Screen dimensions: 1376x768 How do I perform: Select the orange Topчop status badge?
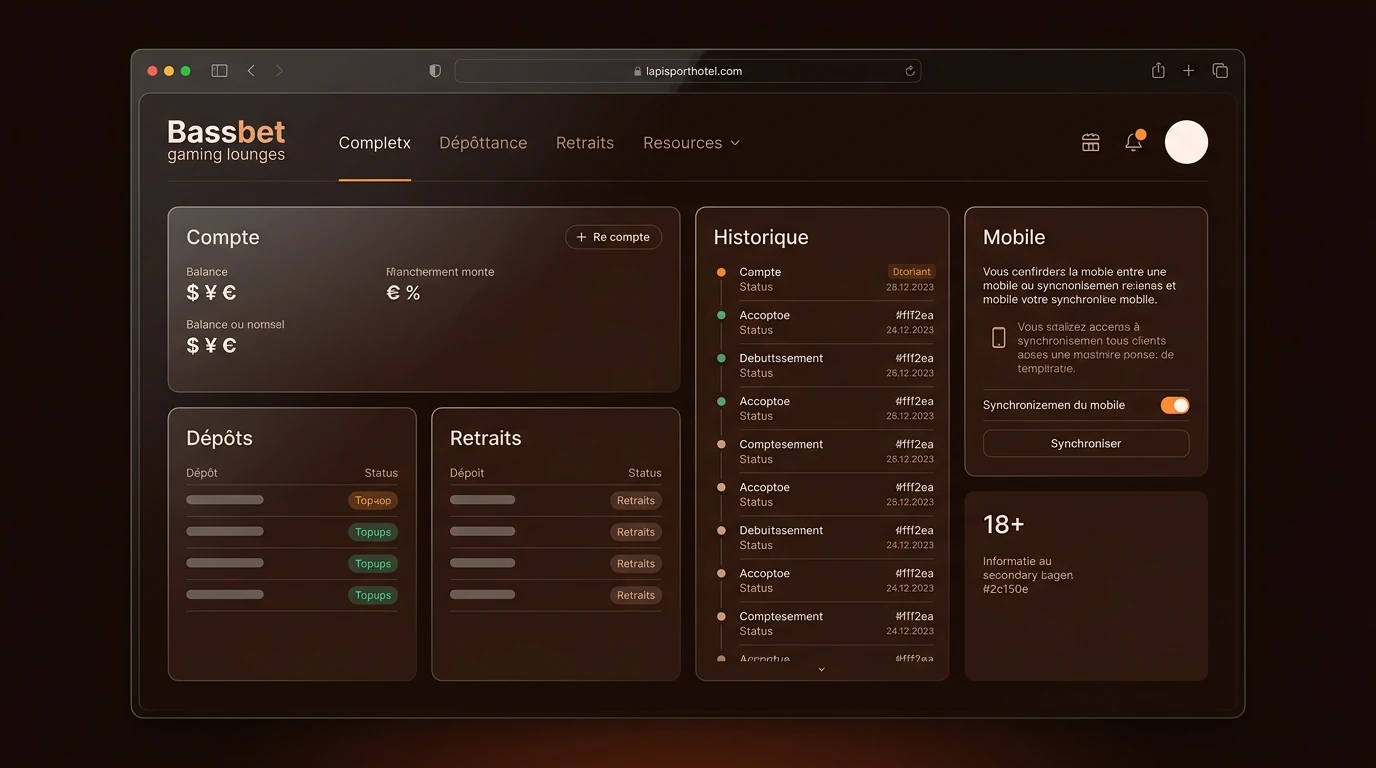coord(373,501)
